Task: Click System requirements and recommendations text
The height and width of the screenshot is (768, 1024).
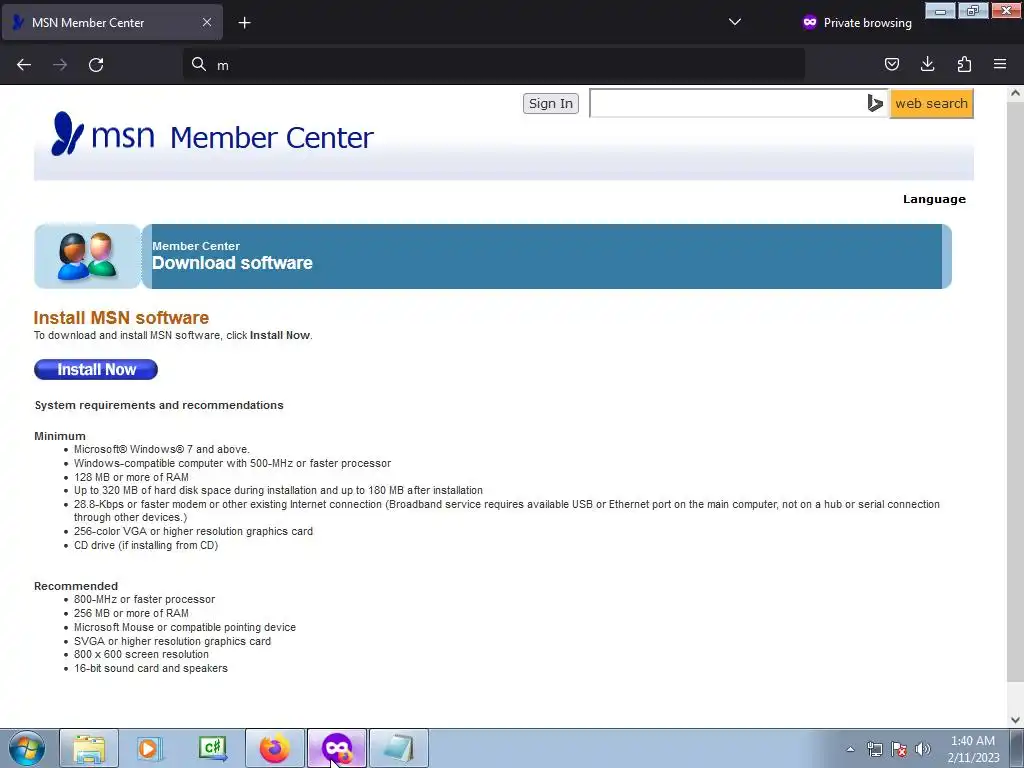Action: (159, 405)
